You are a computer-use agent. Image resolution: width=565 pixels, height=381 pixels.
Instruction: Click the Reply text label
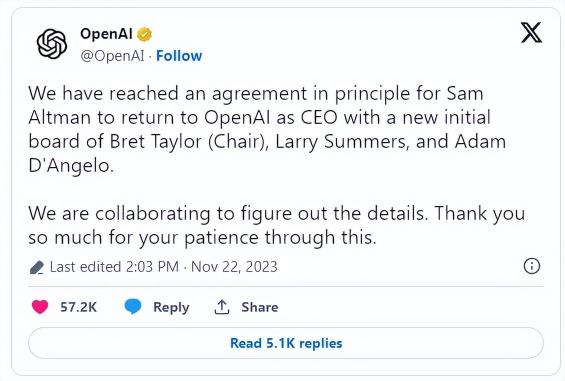(171, 307)
